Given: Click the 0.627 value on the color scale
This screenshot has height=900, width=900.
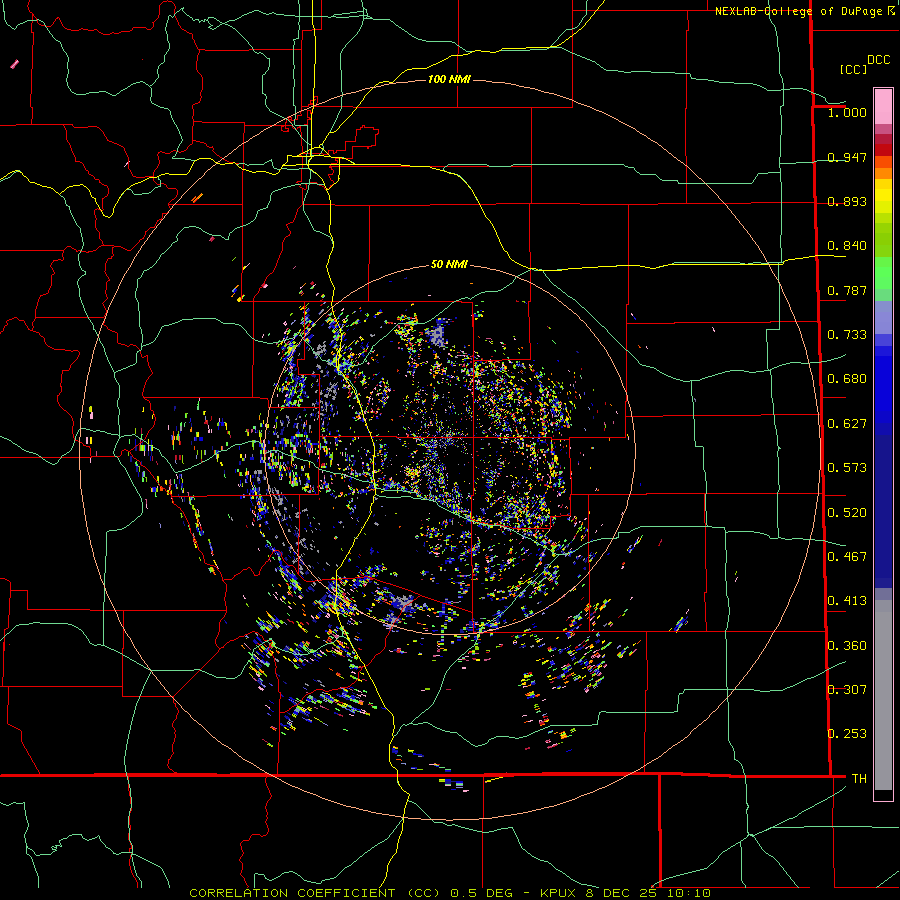Looking at the screenshot, I should pos(847,424).
